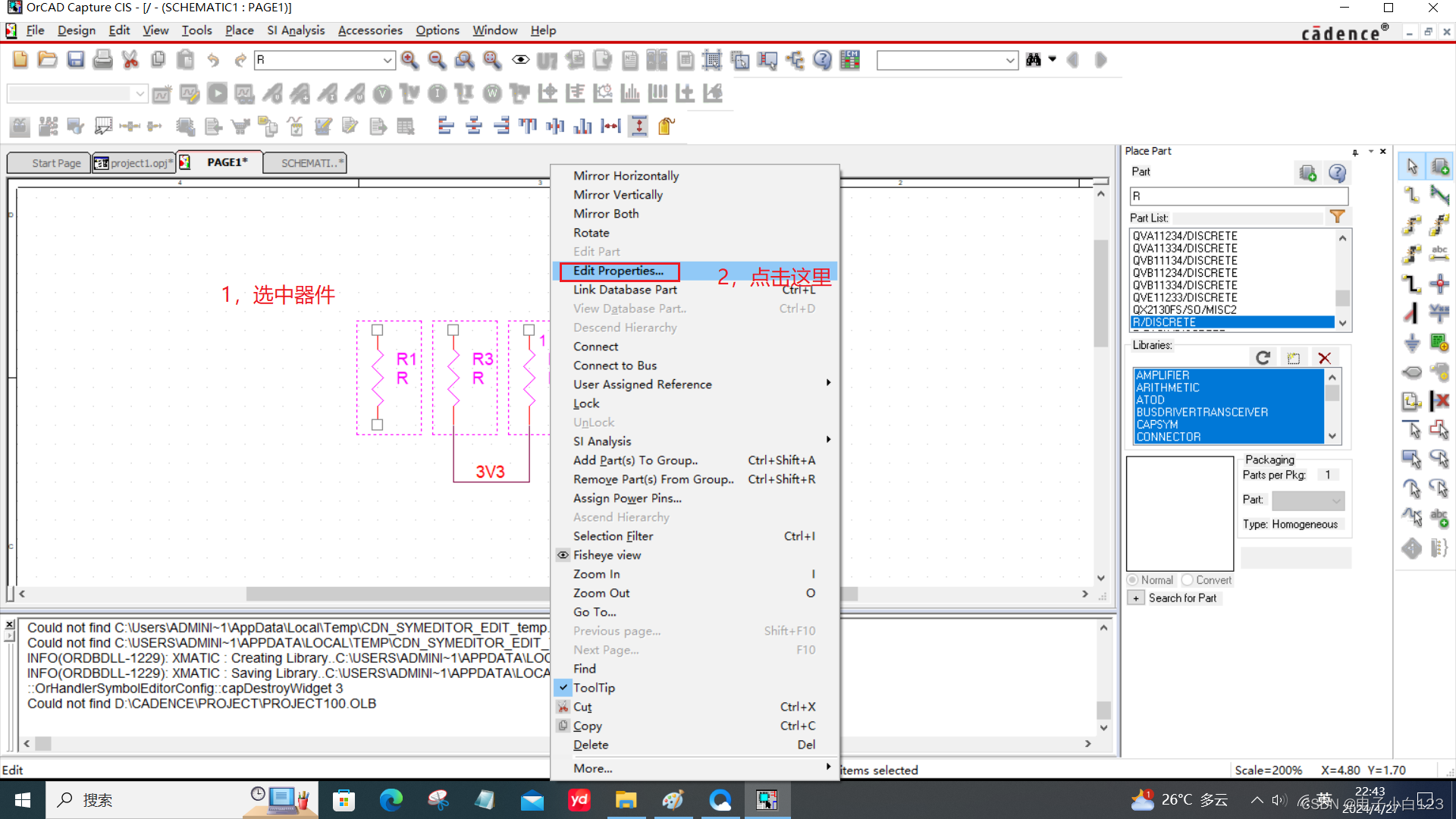1456x819 pixels.
Task: Click the Remove Library red X icon
Action: pyautogui.click(x=1324, y=358)
